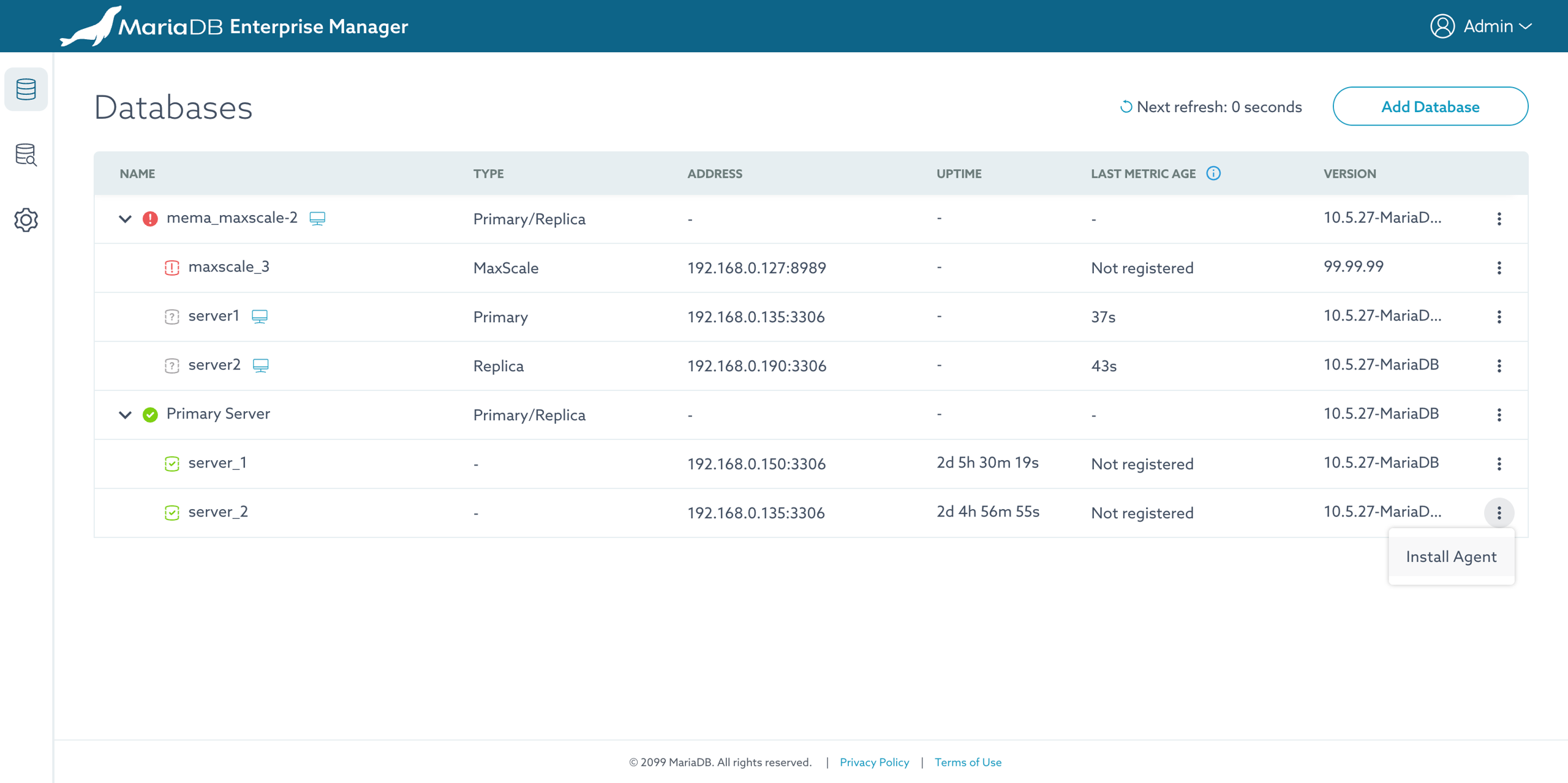Screen dimensions: 1568x783
Task: Click the Add Database button
Action: (x=1430, y=107)
